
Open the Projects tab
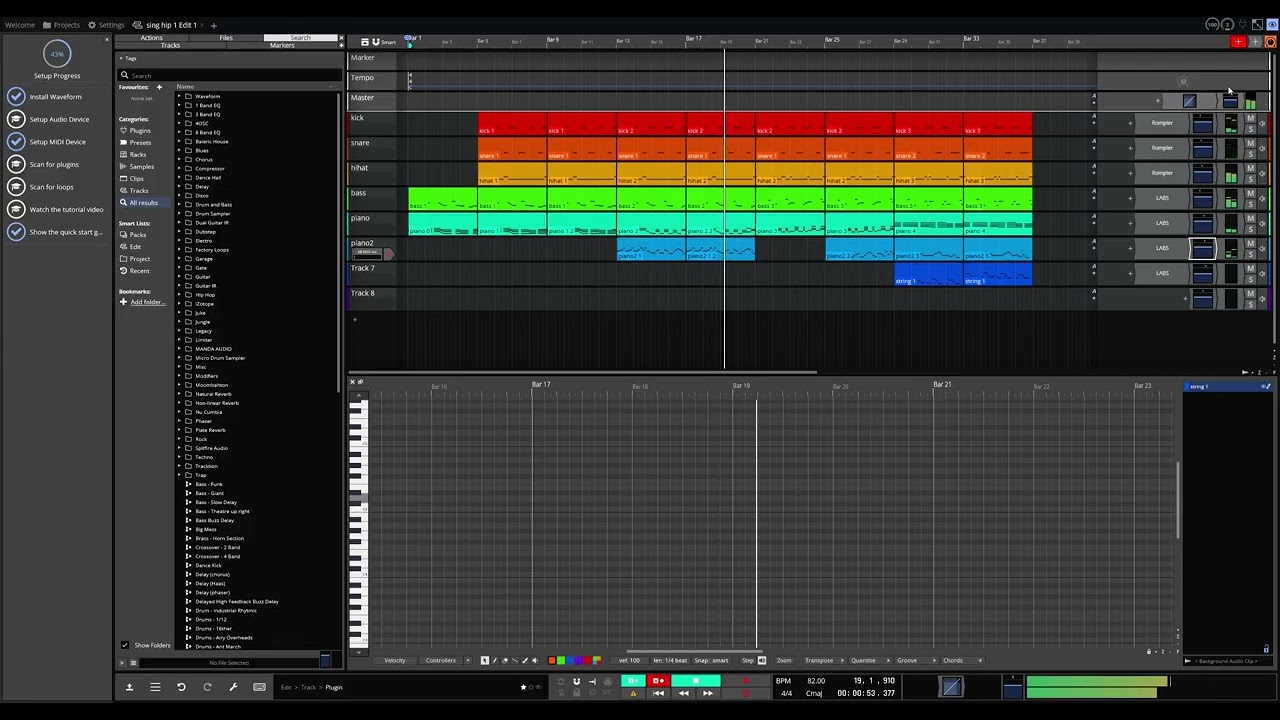click(62, 25)
